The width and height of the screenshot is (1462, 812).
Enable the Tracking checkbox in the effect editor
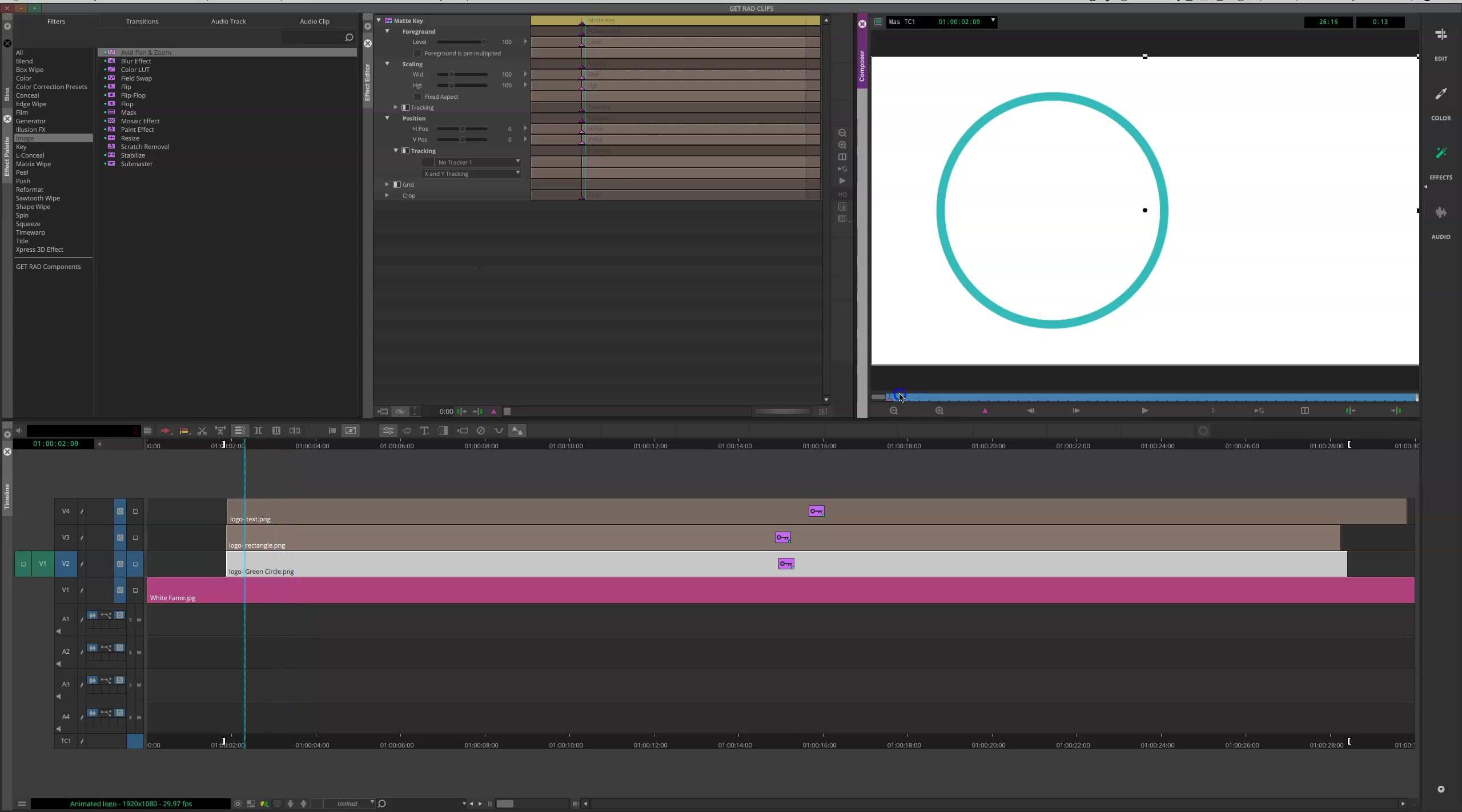[x=405, y=107]
